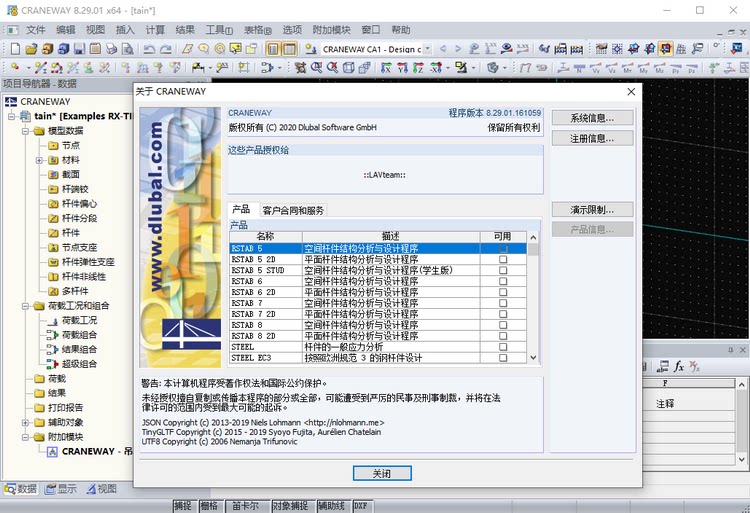Close the 关于 CRANEWAY dialog with X
This screenshot has height=513, width=750.
point(631,91)
